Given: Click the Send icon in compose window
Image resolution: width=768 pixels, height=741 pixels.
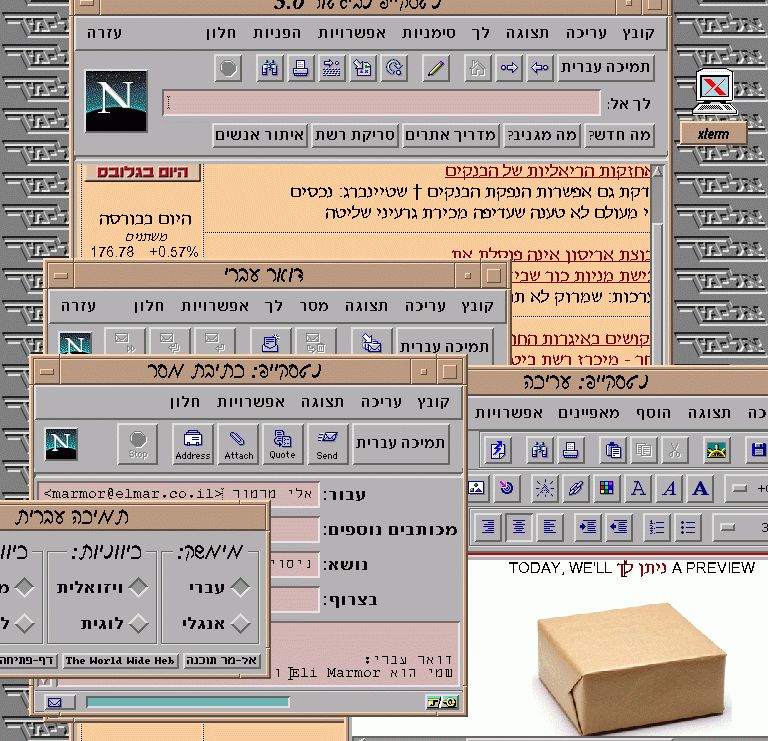Looking at the screenshot, I should (x=327, y=444).
